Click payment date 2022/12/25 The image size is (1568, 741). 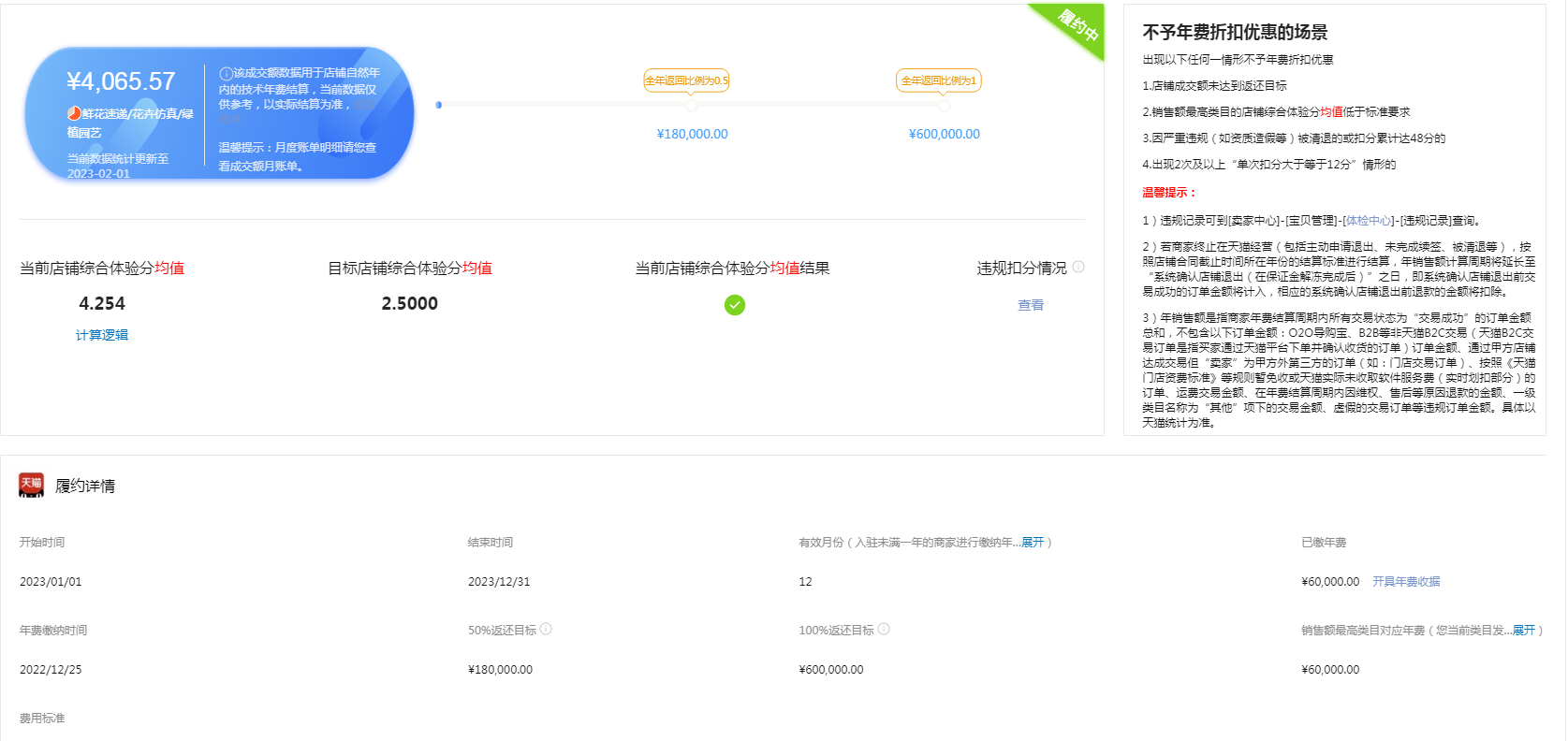tap(51, 670)
